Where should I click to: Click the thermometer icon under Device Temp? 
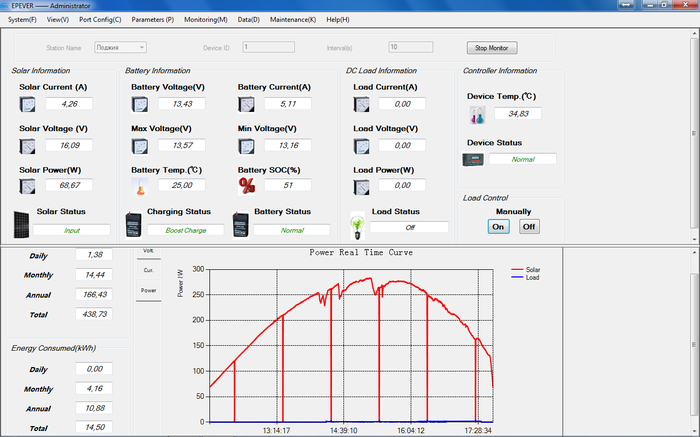point(478,115)
